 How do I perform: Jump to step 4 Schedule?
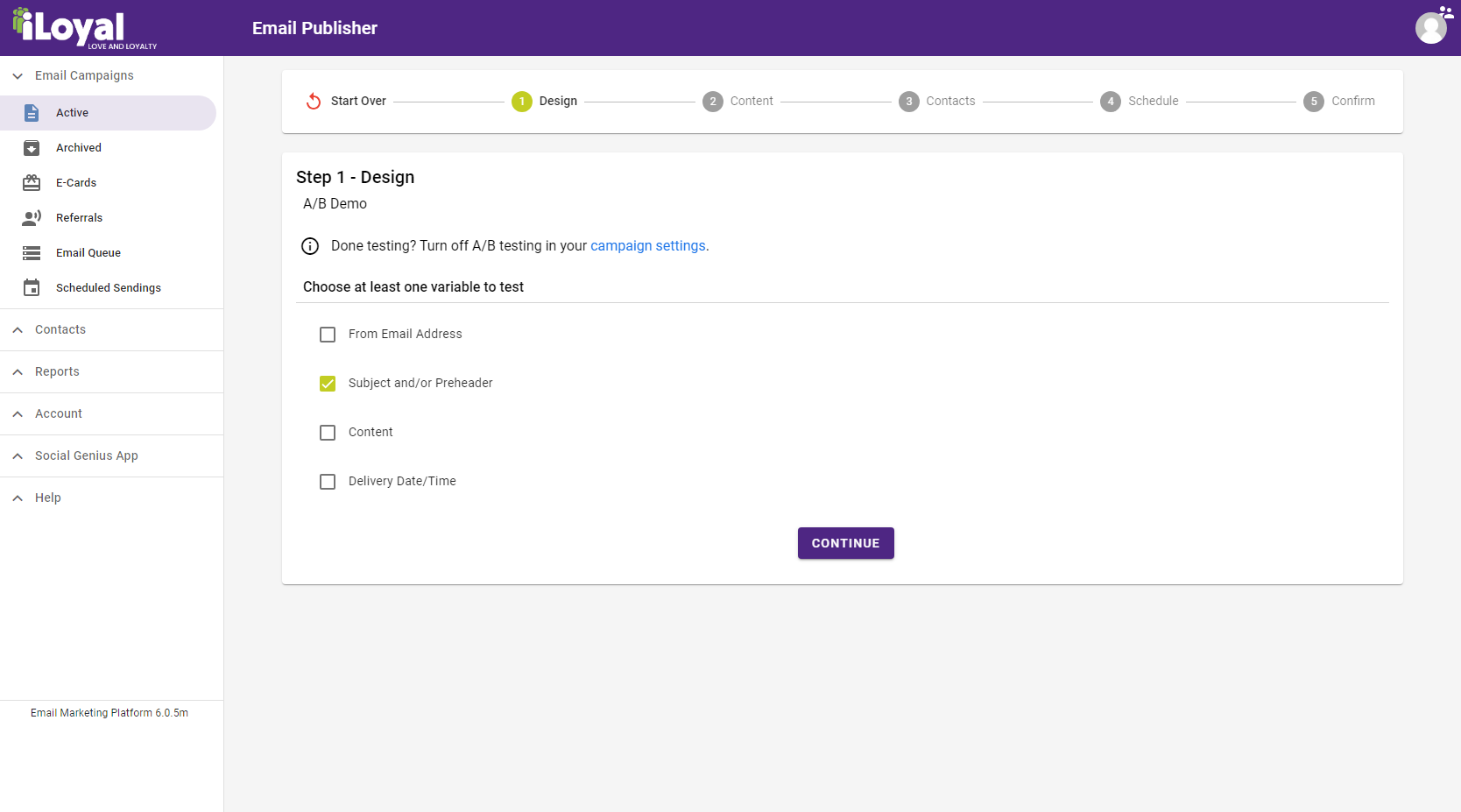pyautogui.click(x=1139, y=102)
